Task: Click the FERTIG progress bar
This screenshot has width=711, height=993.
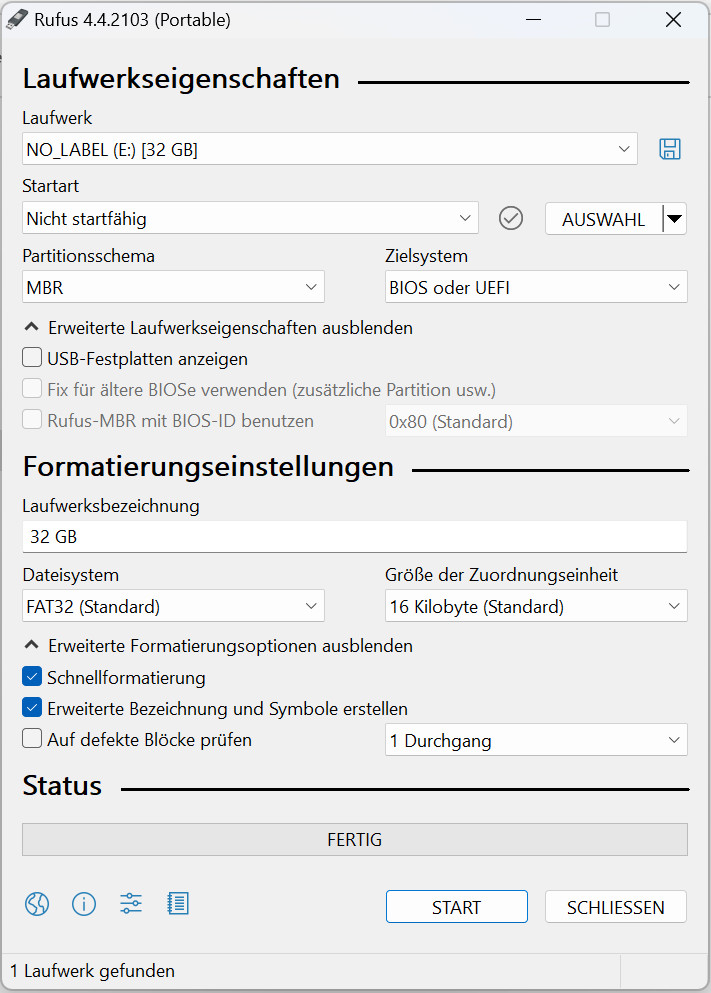Action: point(355,840)
